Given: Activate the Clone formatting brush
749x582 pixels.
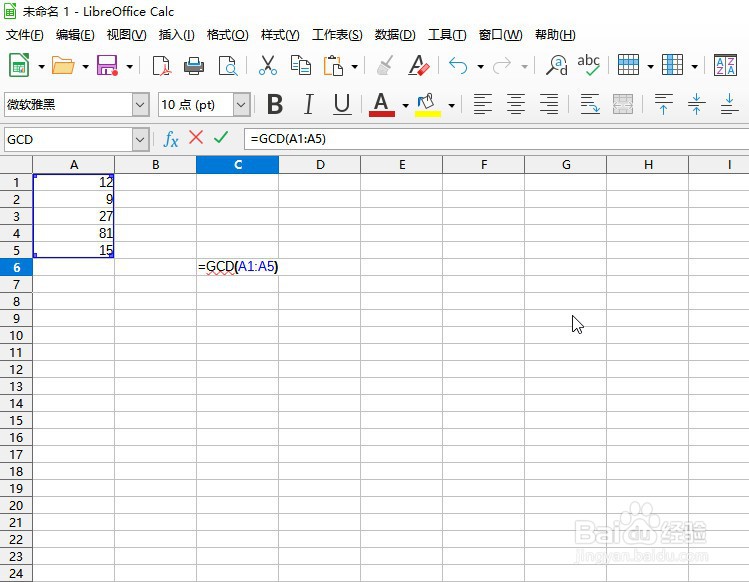Looking at the screenshot, I should 385,65.
